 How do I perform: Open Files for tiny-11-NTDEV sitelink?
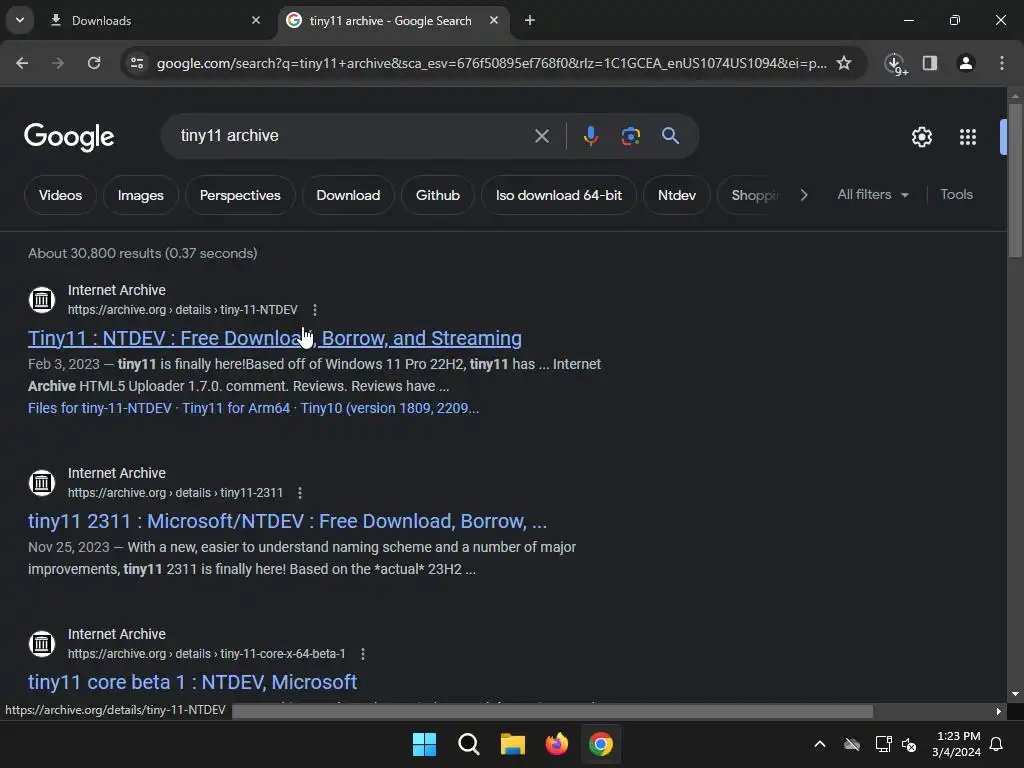(x=99, y=408)
